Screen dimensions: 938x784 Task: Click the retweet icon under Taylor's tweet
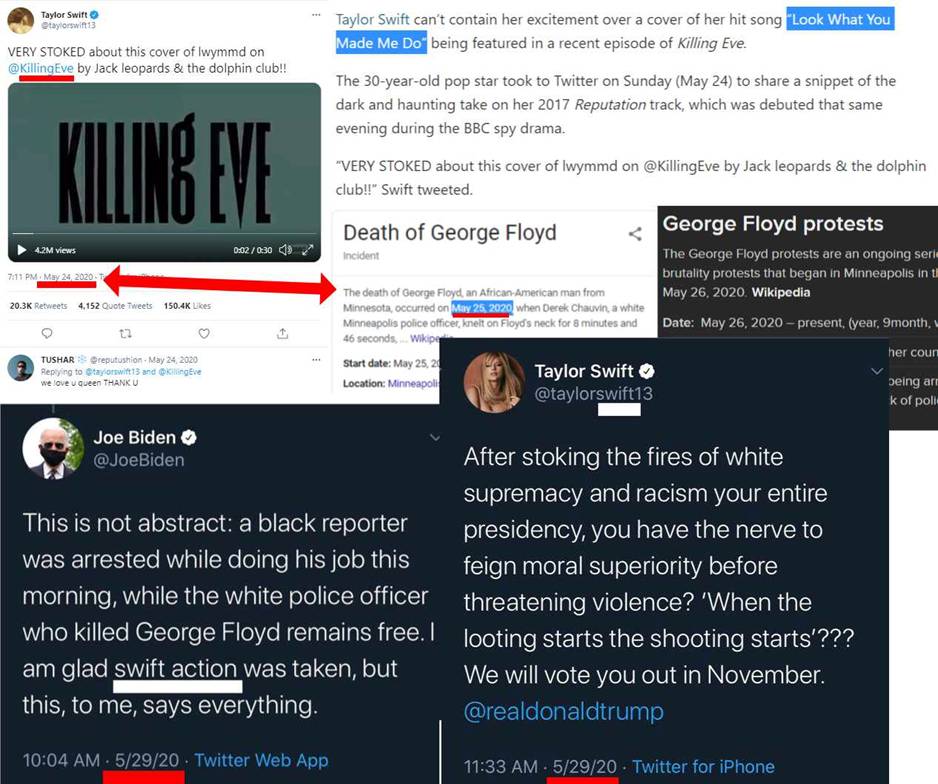(x=126, y=333)
